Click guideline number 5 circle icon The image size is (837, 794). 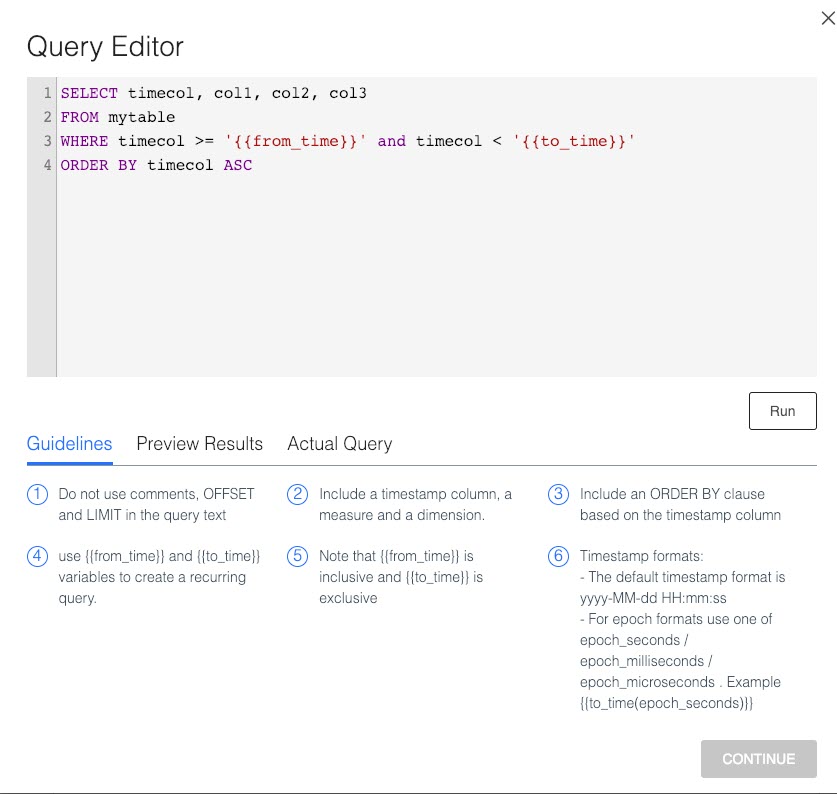point(298,557)
